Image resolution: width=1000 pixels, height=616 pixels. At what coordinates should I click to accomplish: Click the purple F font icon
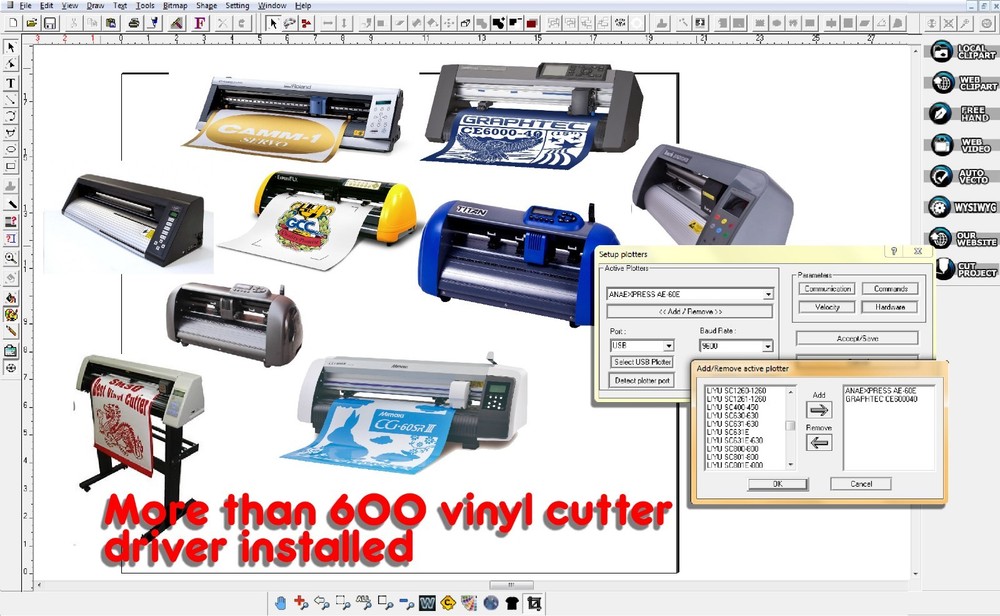(x=200, y=24)
